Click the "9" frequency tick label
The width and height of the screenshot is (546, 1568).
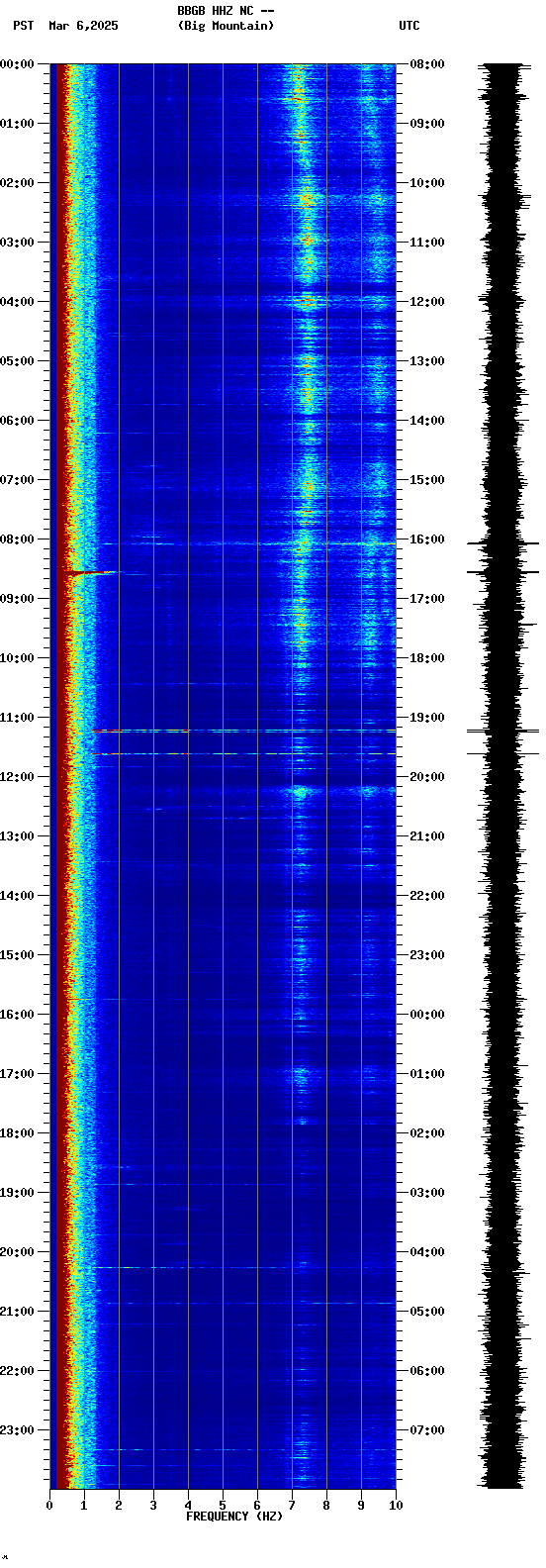pos(361,1506)
